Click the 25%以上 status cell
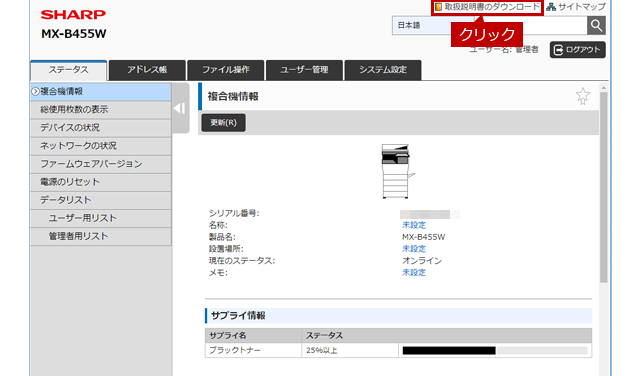The image size is (640, 376). pyautogui.click(x=350, y=351)
